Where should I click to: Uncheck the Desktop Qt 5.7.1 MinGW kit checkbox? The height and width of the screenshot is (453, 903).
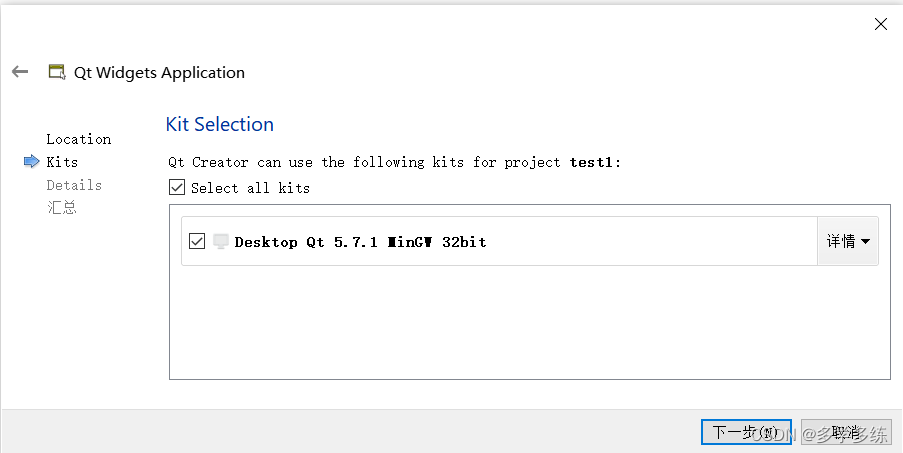(x=197, y=242)
